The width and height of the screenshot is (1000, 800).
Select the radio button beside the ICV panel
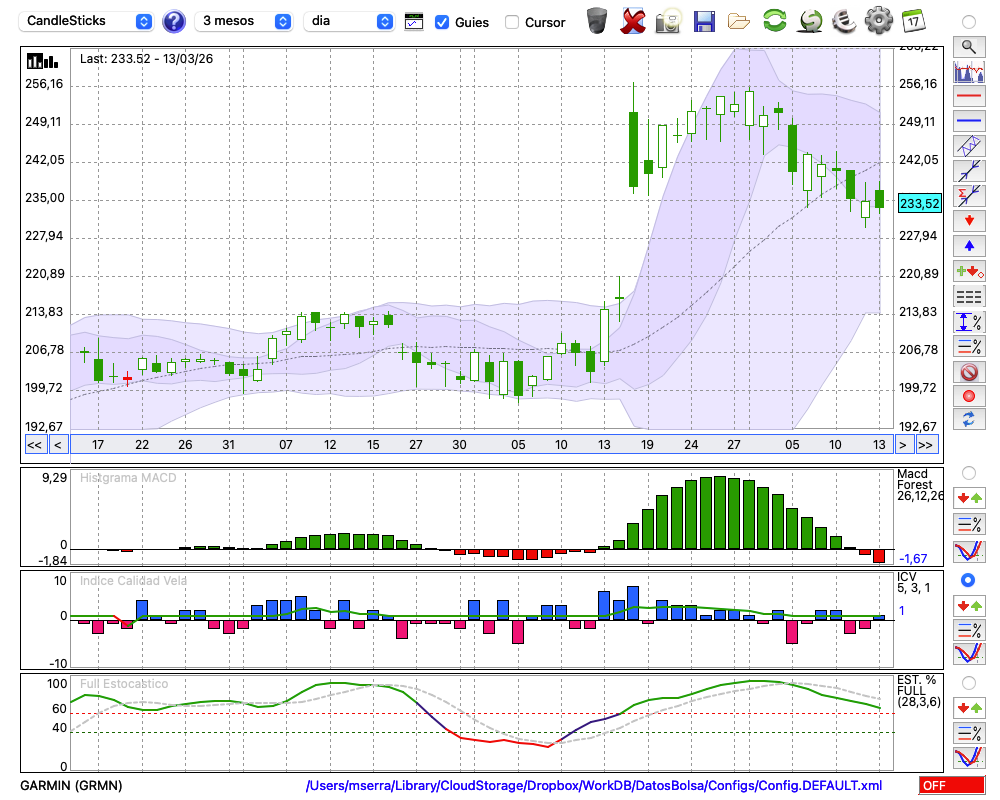968,580
